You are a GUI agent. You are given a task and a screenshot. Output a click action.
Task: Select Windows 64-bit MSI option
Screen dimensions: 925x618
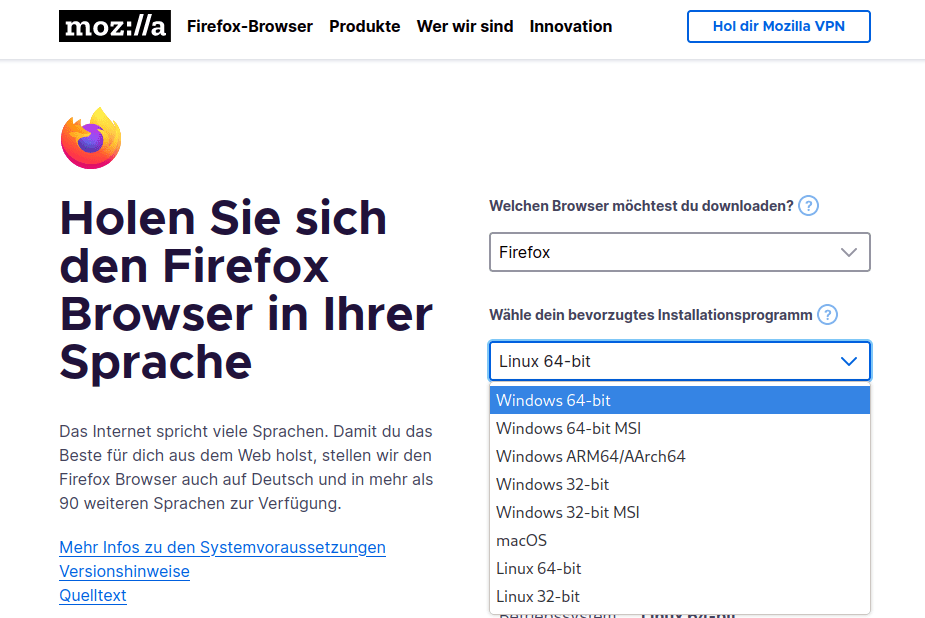[680, 428]
